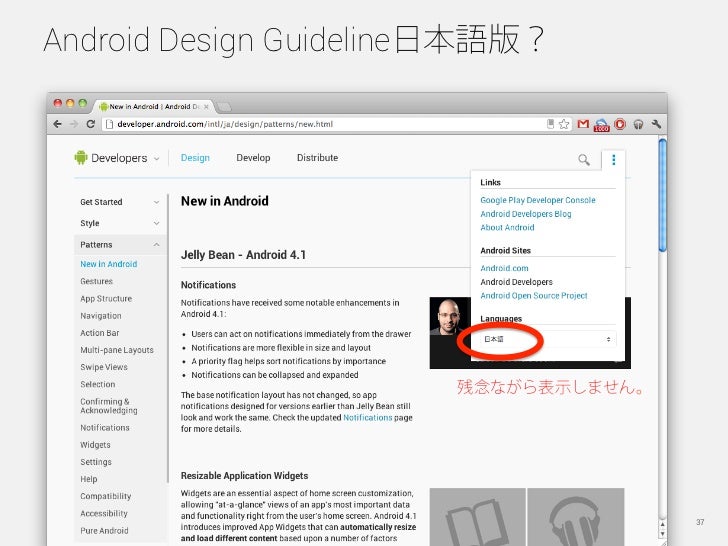Click the headphones extension icon
The image size is (728, 546).
pos(638,124)
